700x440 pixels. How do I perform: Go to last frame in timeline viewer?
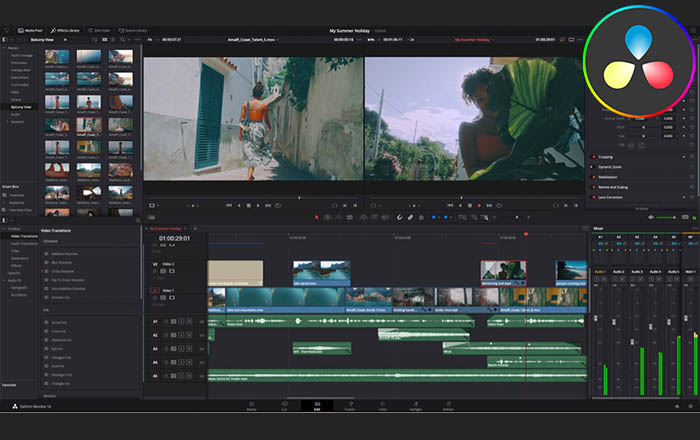tap(489, 205)
